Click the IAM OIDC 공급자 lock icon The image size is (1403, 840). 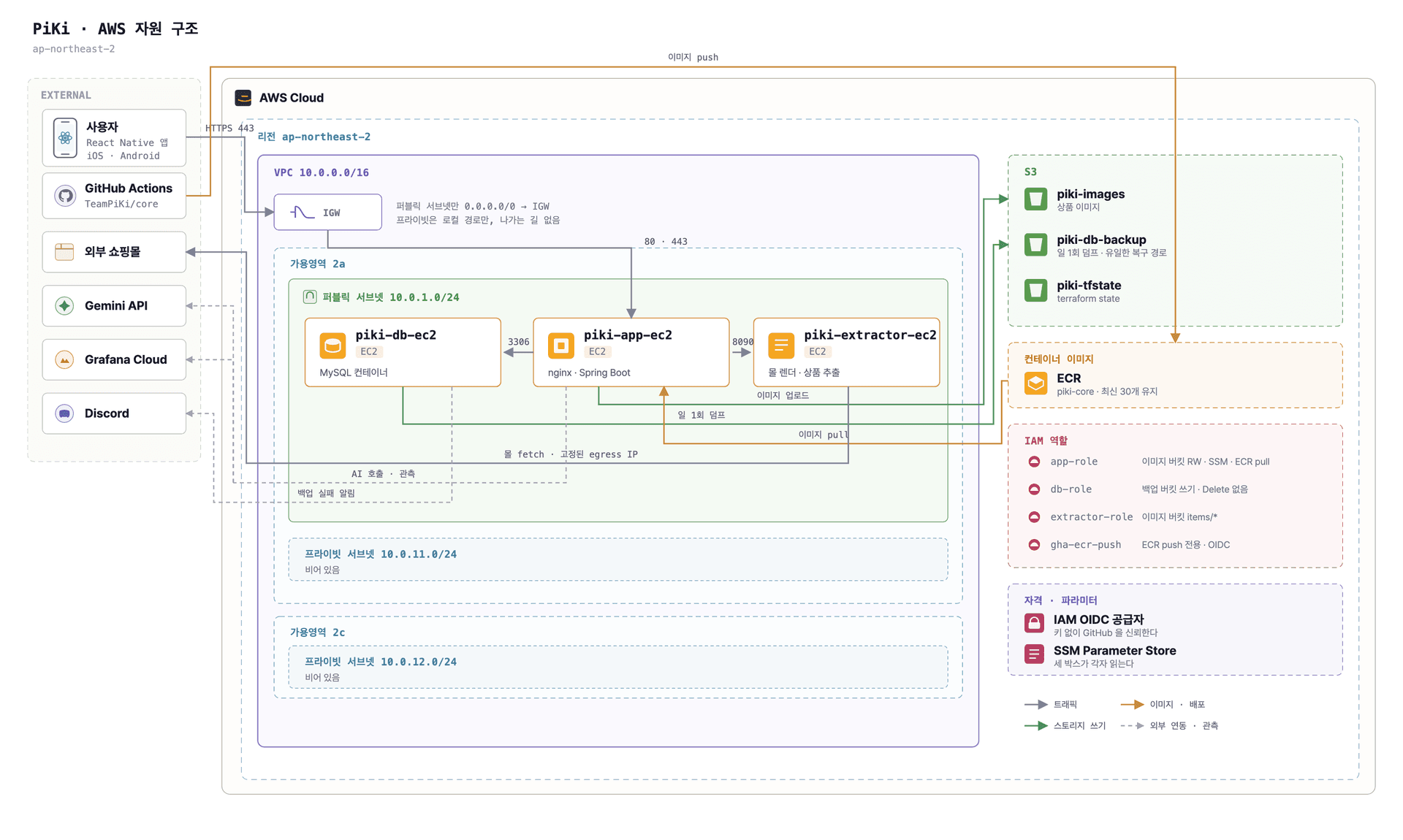[1034, 623]
